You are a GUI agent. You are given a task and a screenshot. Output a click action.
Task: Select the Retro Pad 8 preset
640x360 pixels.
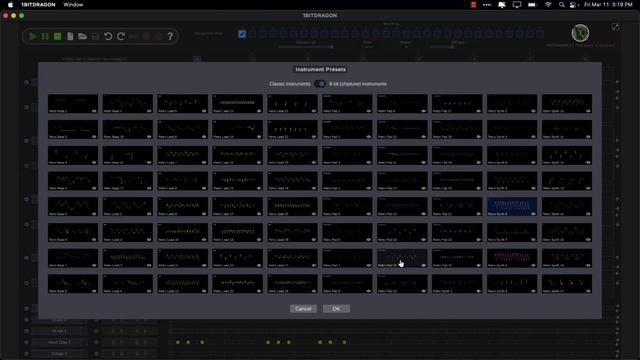(x=347, y=284)
